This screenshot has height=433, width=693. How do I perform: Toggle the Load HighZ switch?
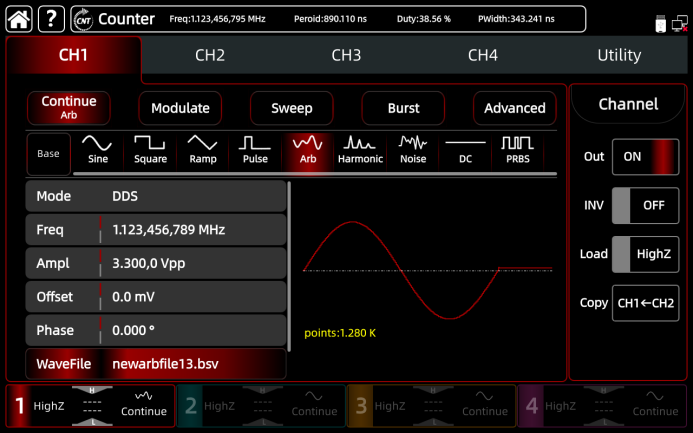(x=645, y=254)
